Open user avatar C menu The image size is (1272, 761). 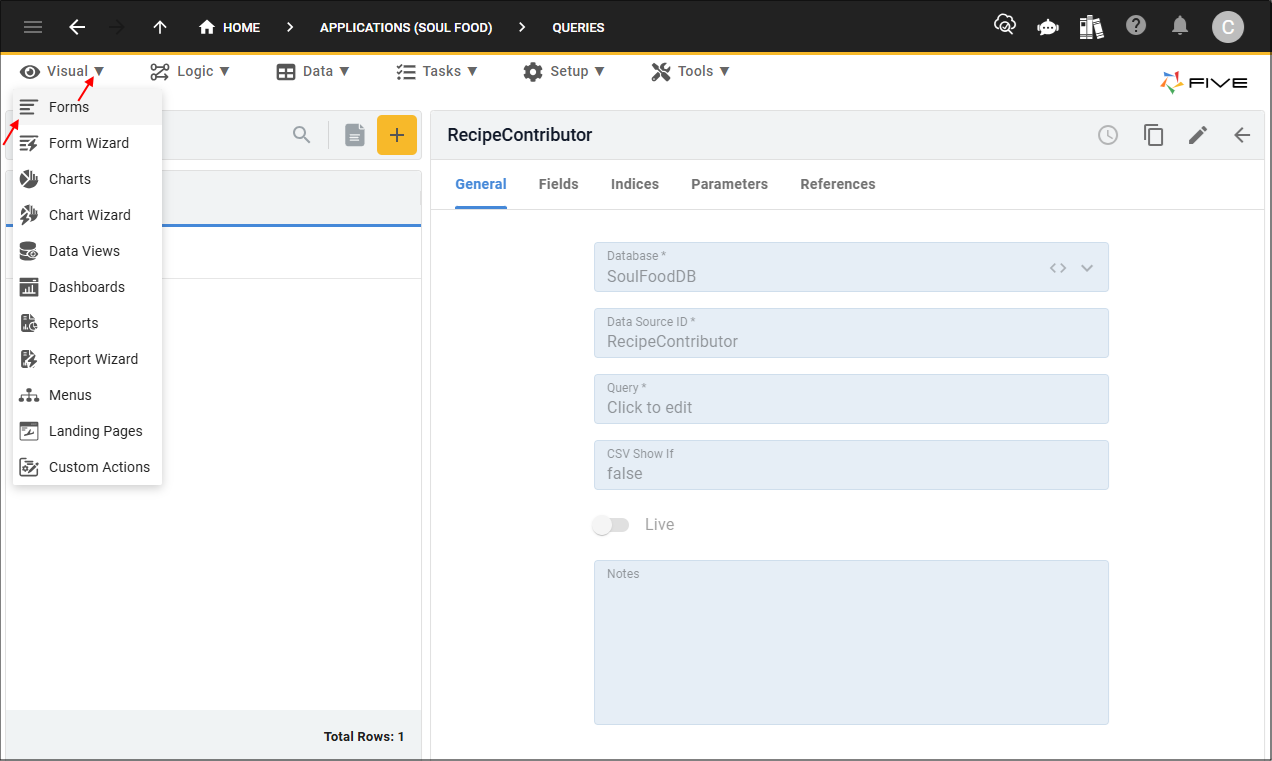point(1228,27)
